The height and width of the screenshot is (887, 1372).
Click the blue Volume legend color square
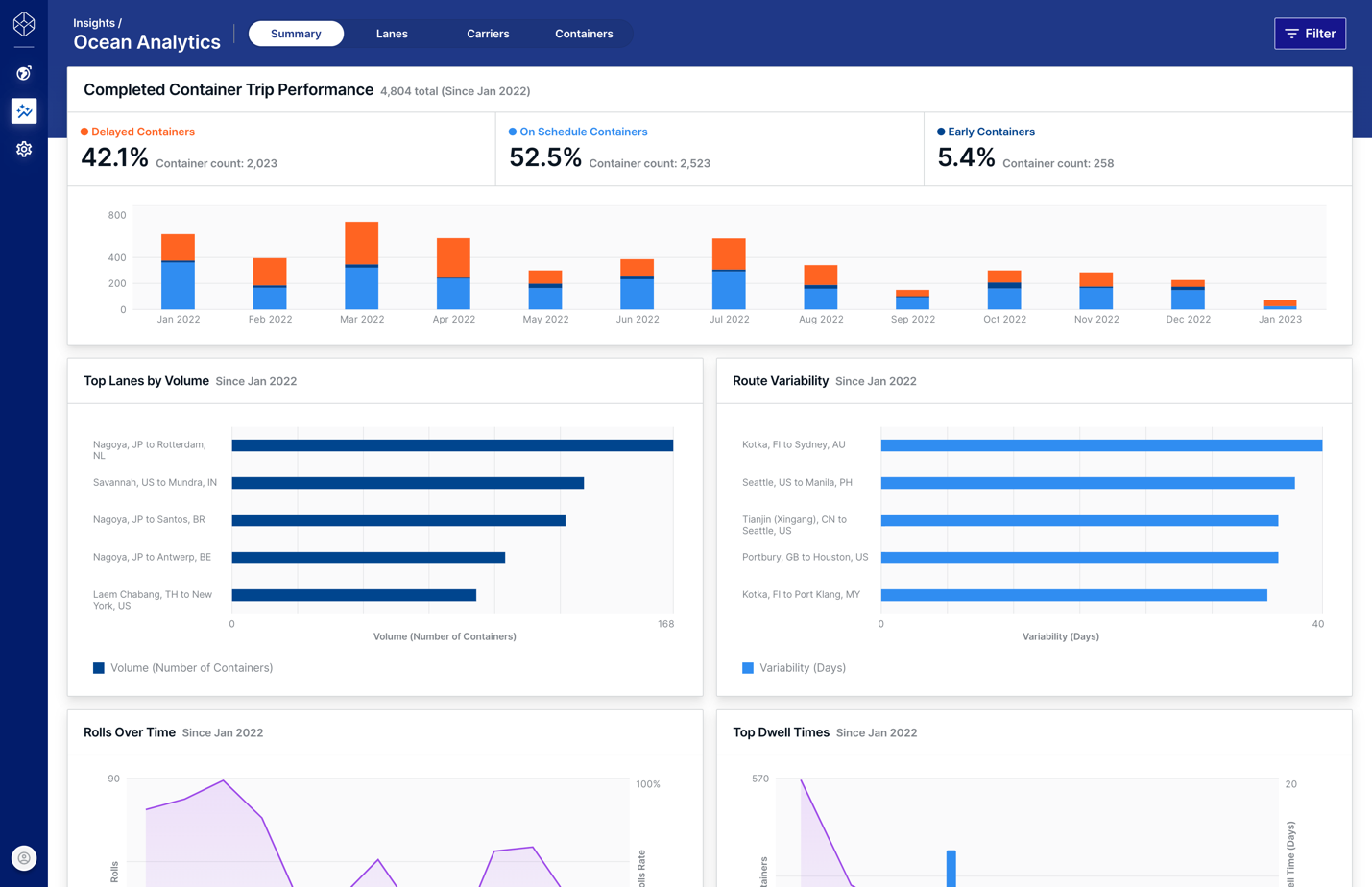(99, 668)
